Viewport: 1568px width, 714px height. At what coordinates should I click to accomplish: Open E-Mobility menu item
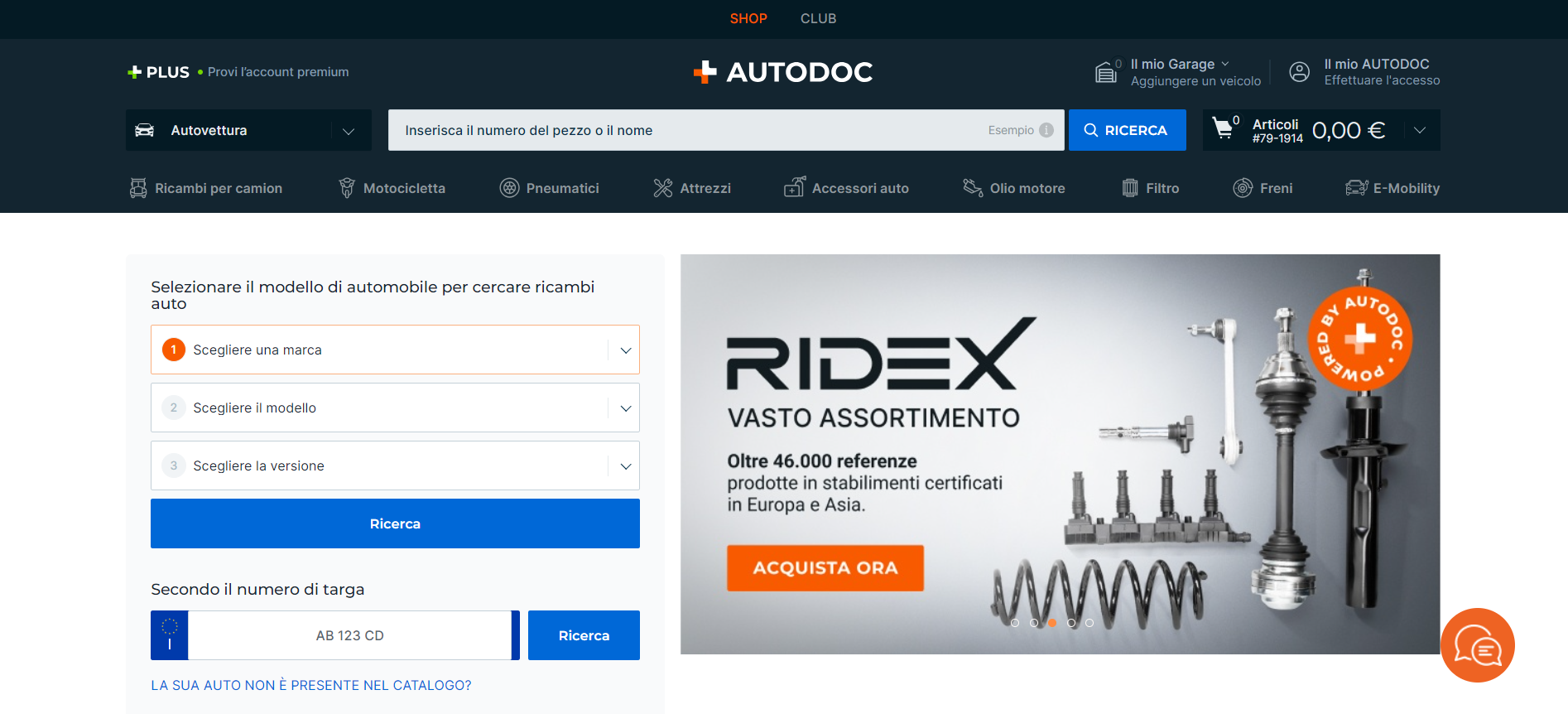(x=1392, y=188)
